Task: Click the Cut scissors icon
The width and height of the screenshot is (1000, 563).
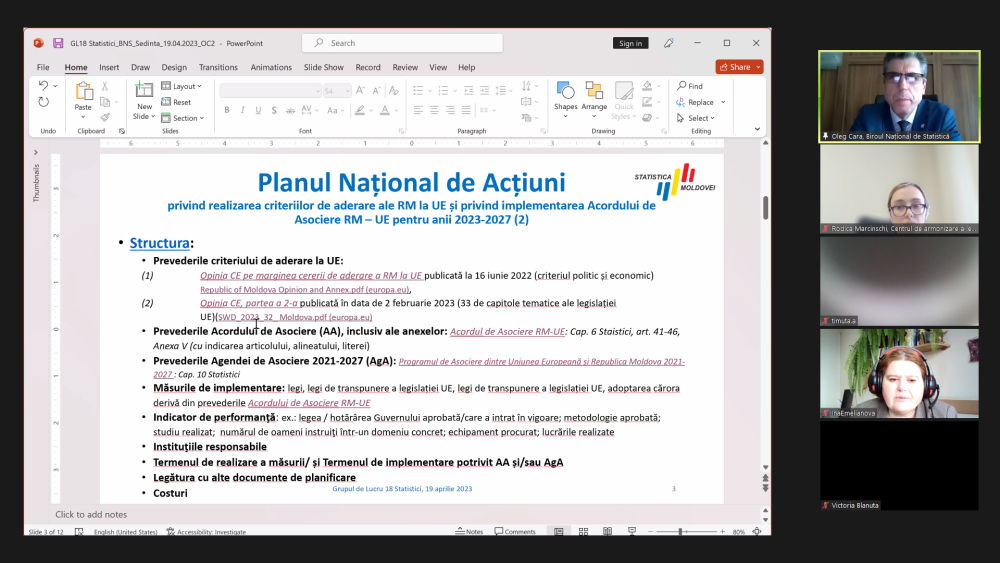Action: 105,86
